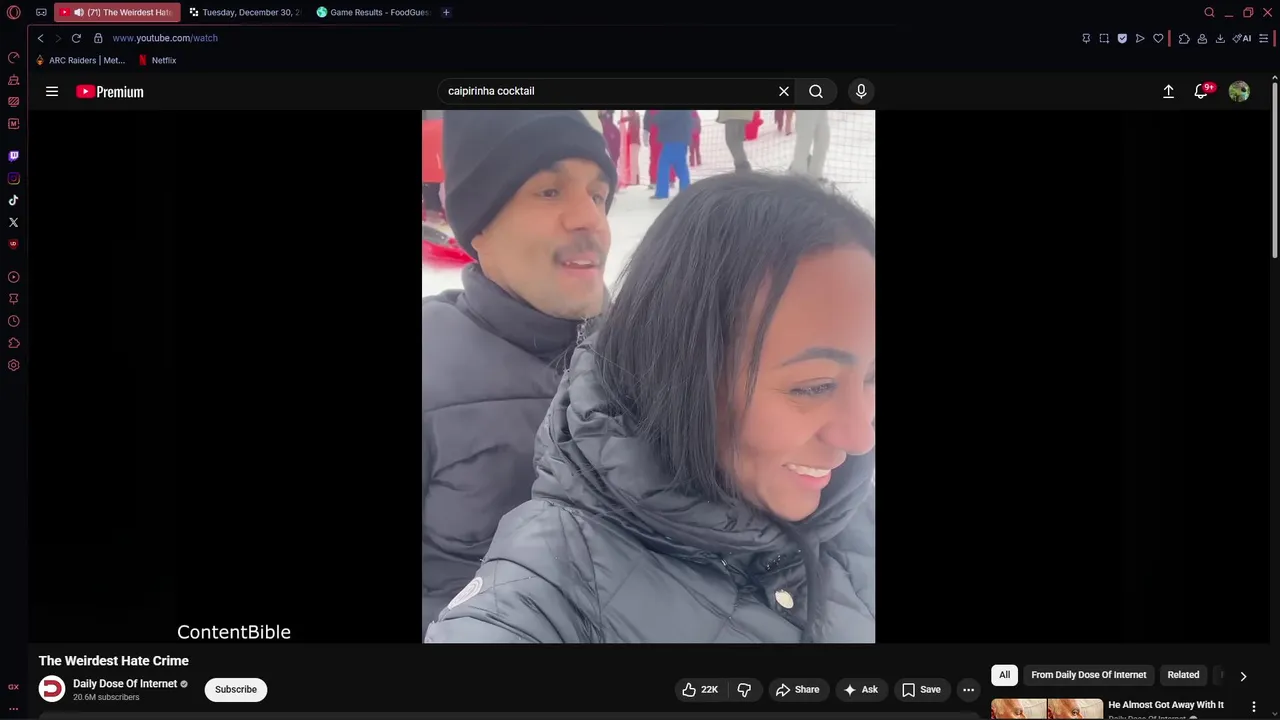Image resolution: width=1280 pixels, height=720 pixels.
Task: Reload the current YouTube page
Action: 76,38
